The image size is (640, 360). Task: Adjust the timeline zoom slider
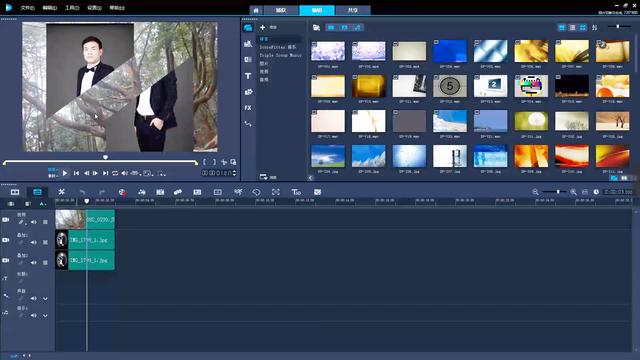click(x=554, y=192)
